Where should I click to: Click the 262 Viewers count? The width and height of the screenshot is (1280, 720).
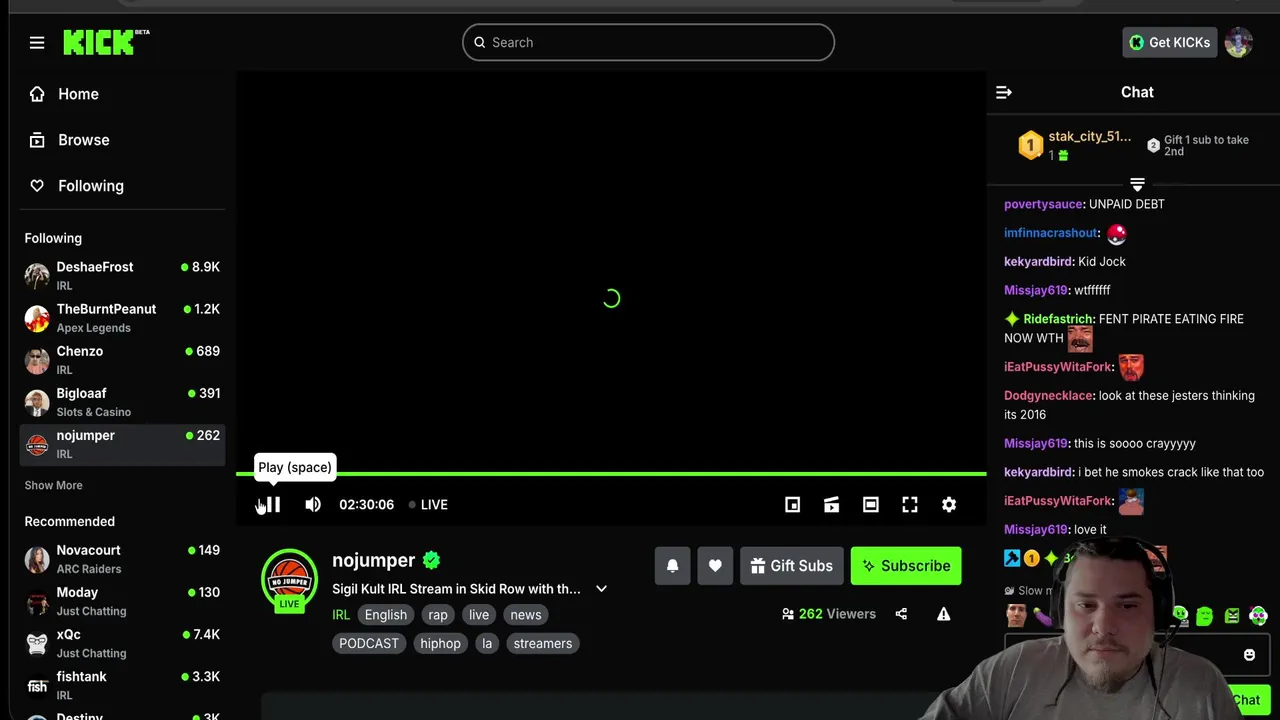click(x=828, y=614)
